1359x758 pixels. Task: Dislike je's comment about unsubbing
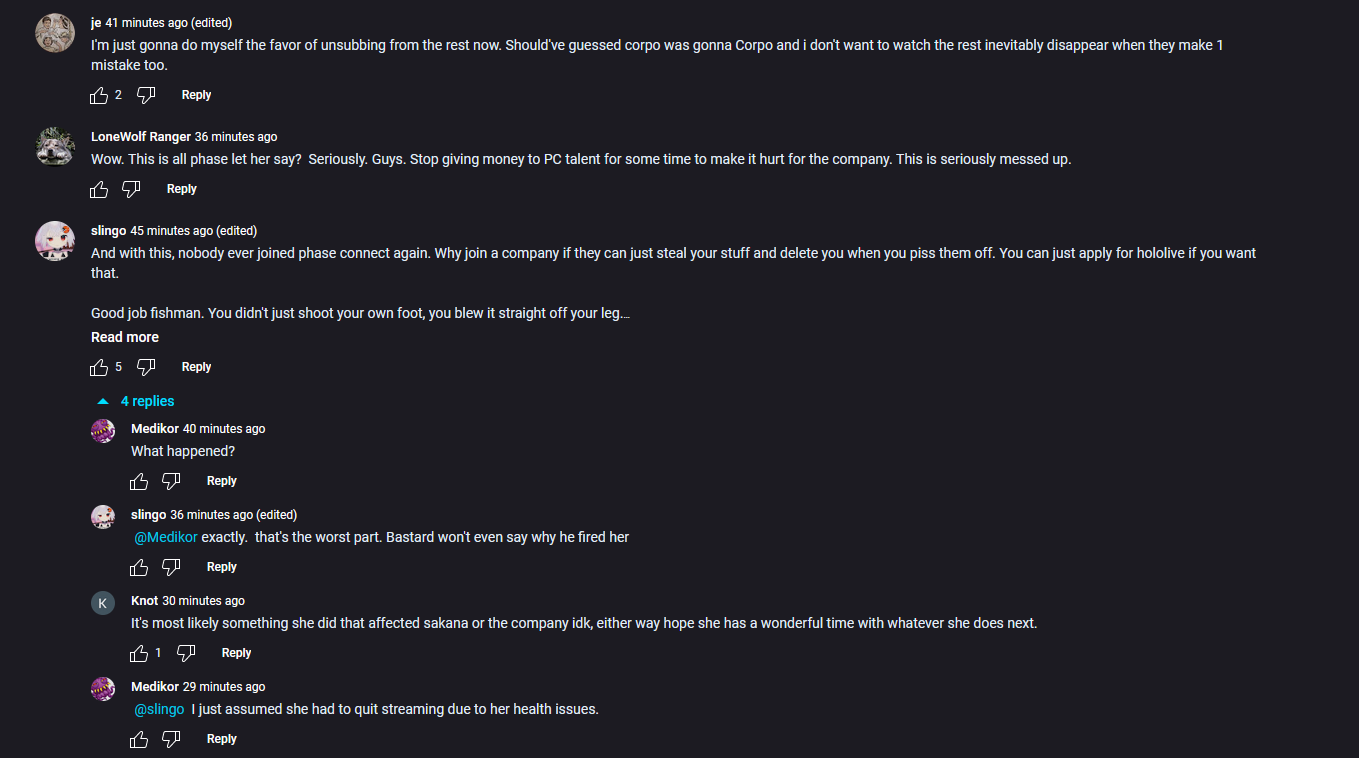(146, 95)
